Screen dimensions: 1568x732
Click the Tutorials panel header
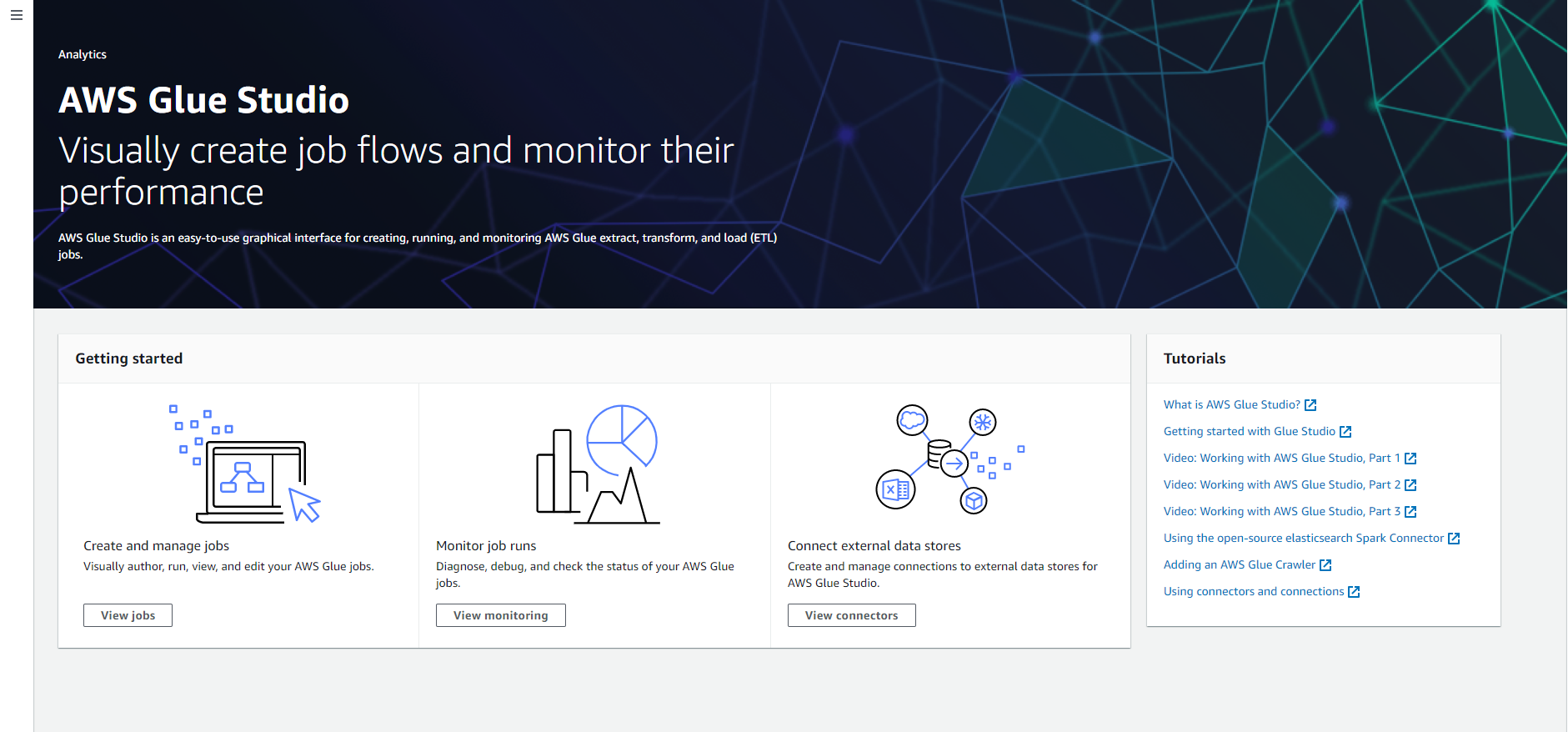[x=1324, y=358]
